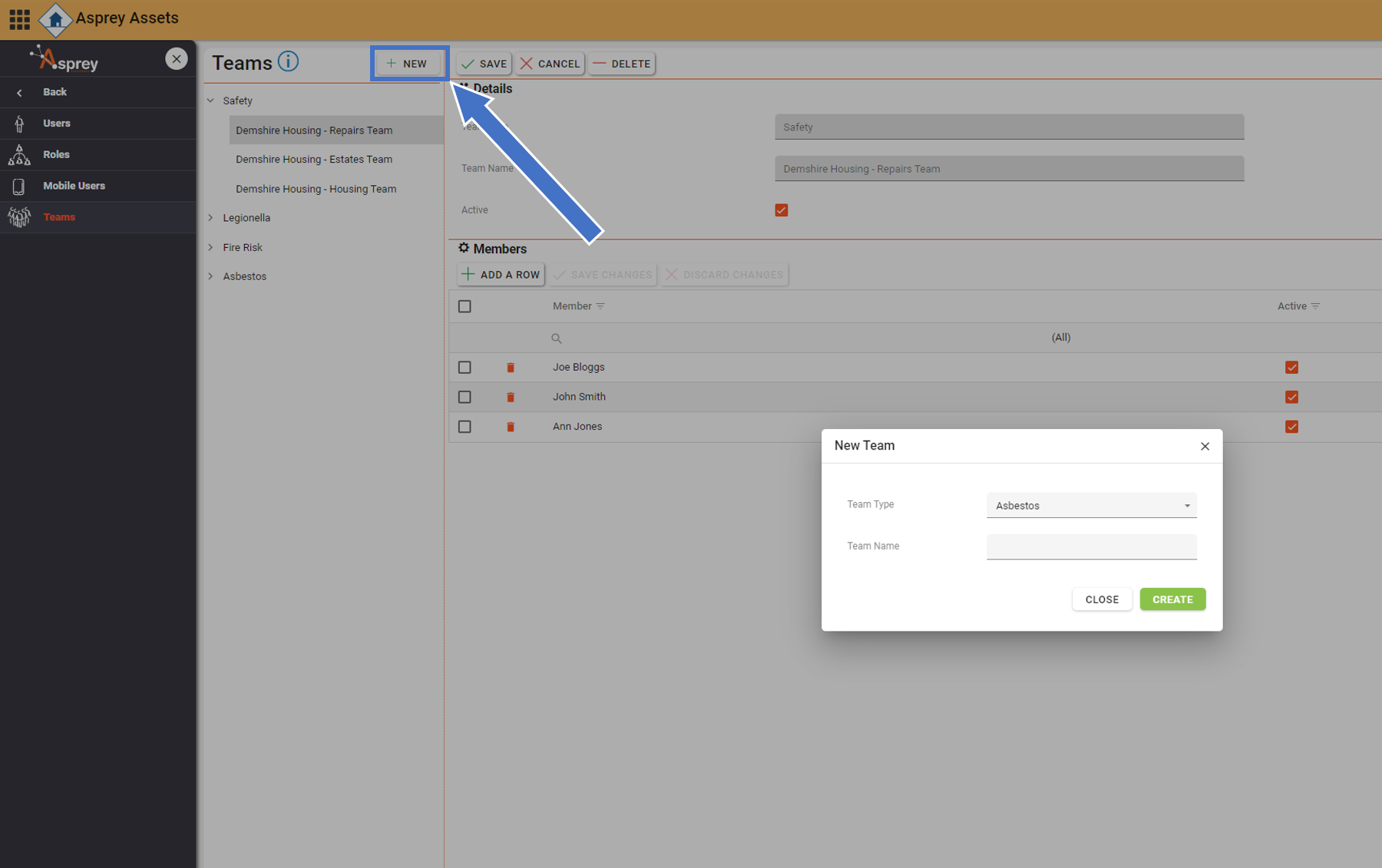The height and width of the screenshot is (868, 1382).
Task: Close the New Team dialog X
Action: (1205, 446)
